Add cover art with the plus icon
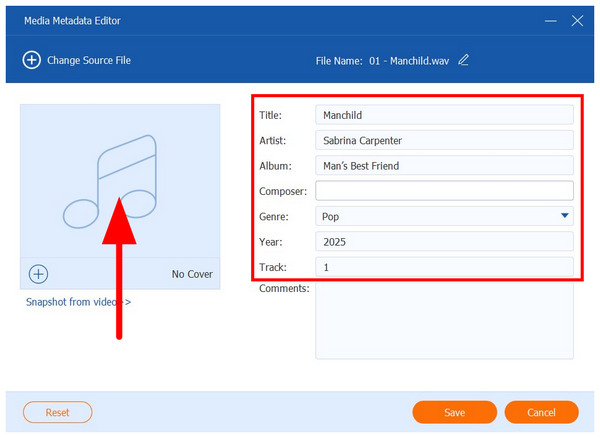The image size is (600, 438). coord(38,274)
